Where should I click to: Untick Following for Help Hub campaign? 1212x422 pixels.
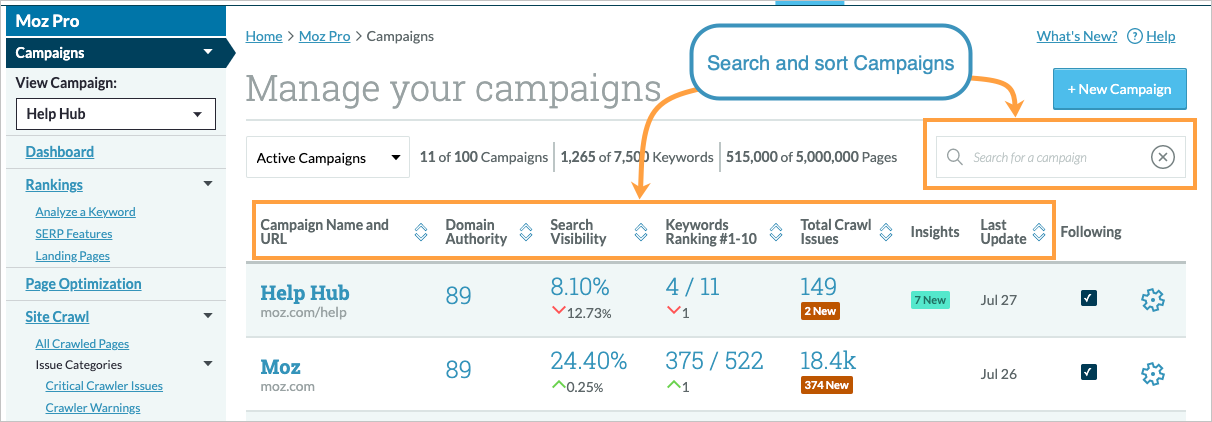coord(1089,298)
